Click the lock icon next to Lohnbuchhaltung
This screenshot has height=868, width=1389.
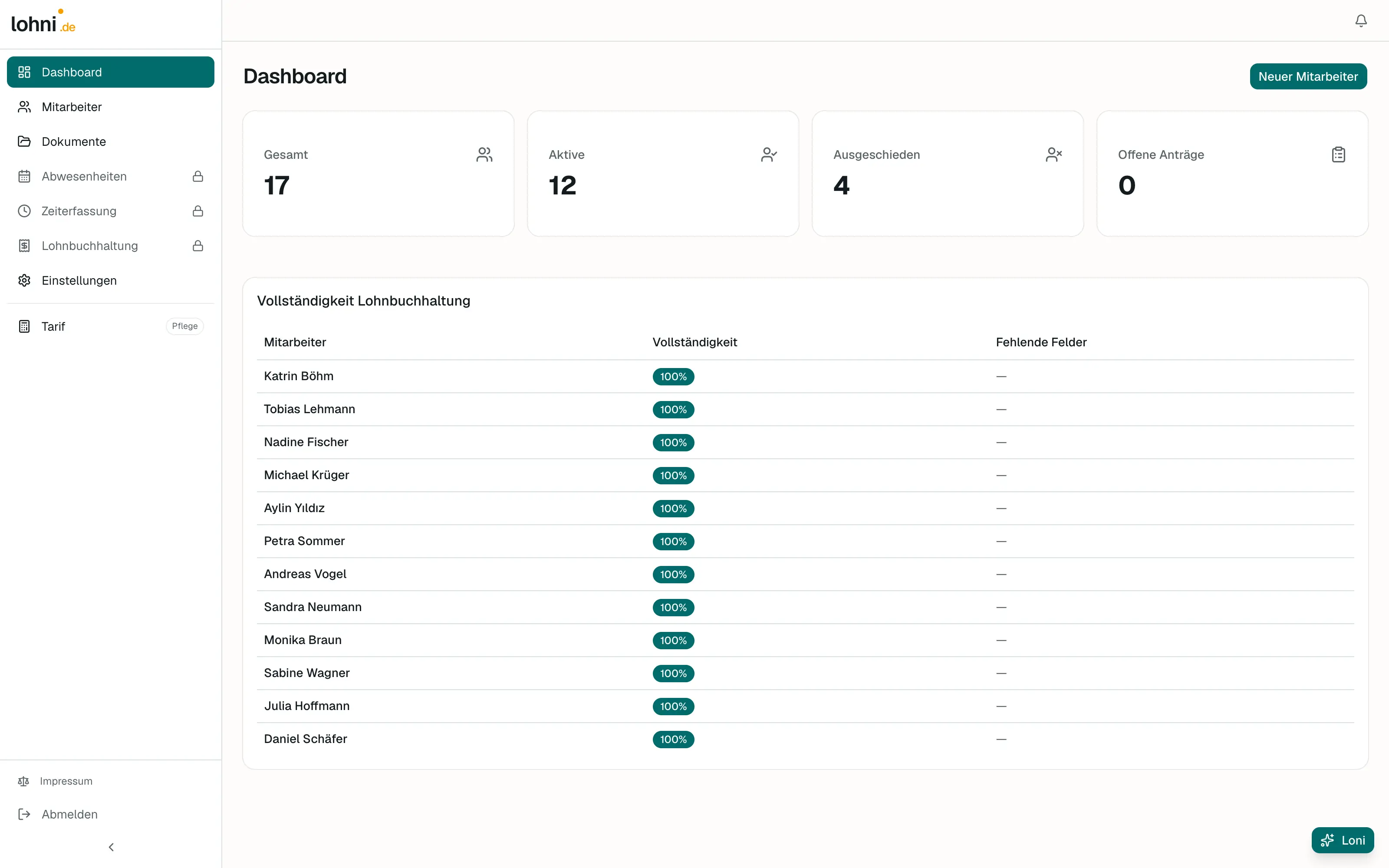point(197,246)
